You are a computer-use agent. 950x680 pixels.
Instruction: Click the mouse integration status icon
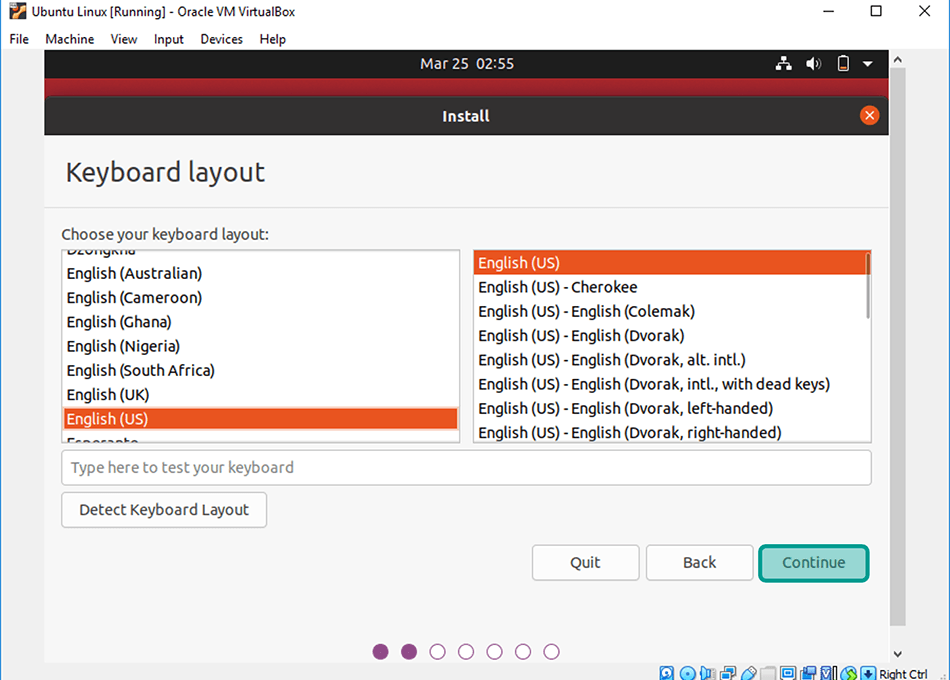(x=848, y=673)
